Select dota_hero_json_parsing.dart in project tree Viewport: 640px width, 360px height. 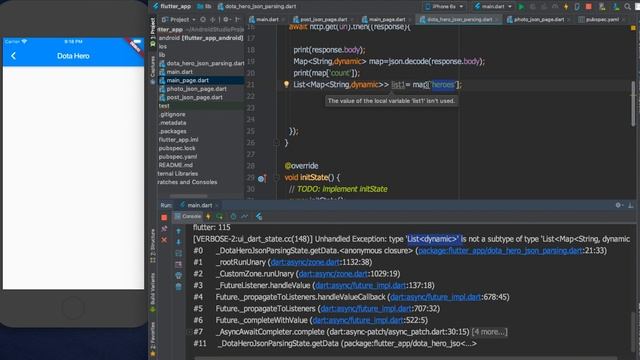202,63
